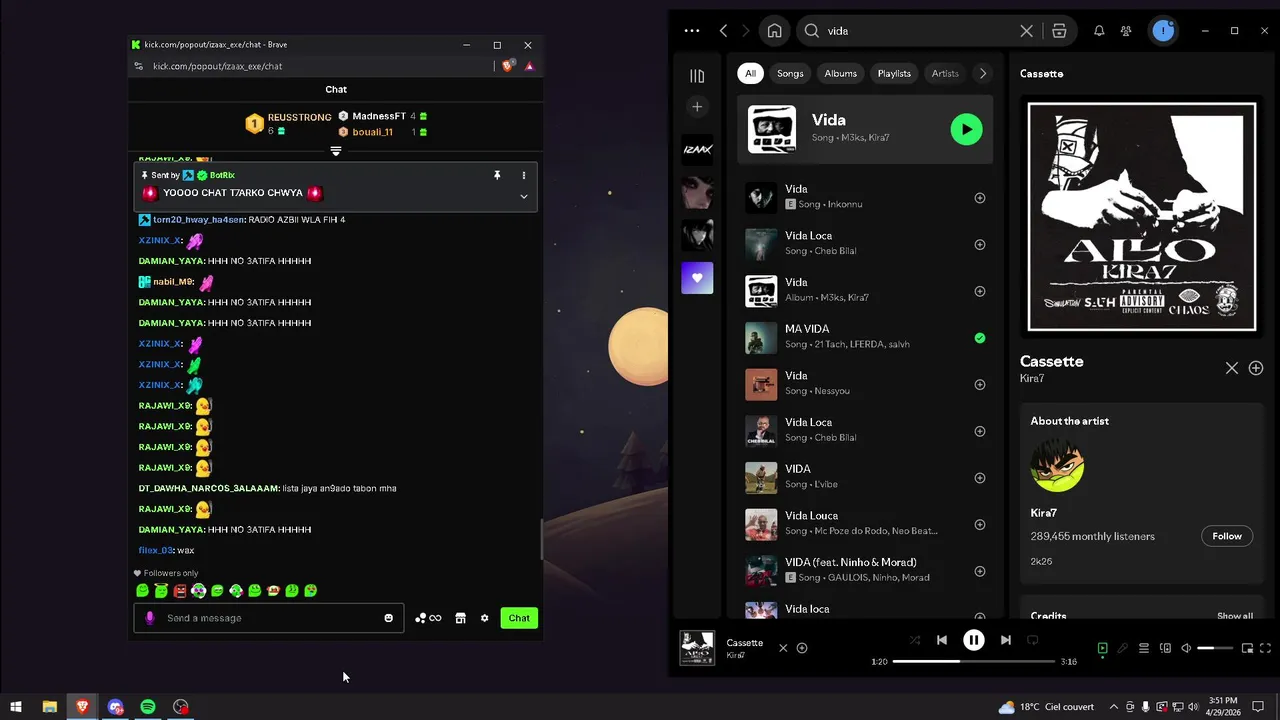Open the Cassette album cover art
Image resolution: width=1280 pixels, height=720 pixels.
pyautogui.click(x=1142, y=217)
